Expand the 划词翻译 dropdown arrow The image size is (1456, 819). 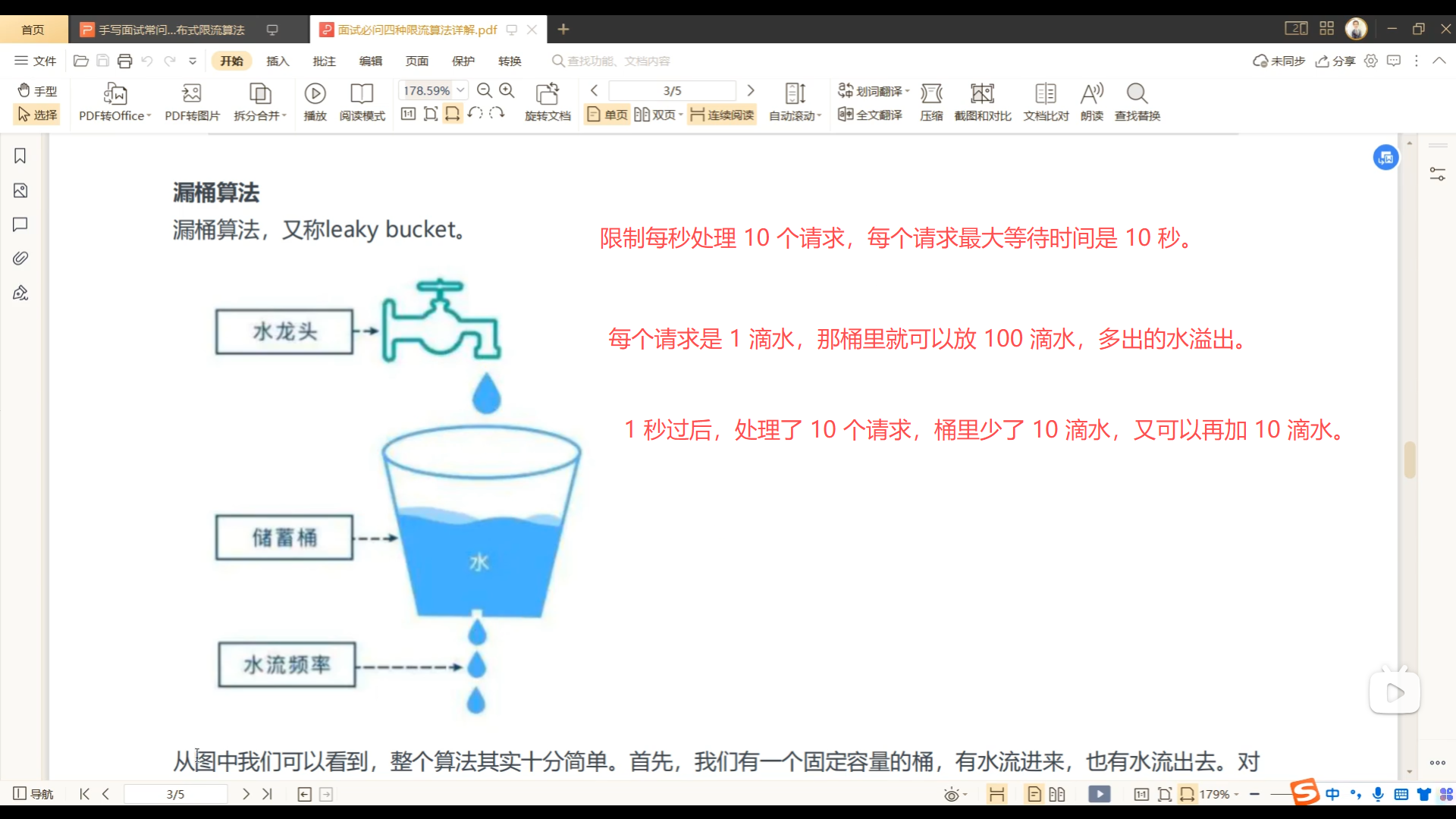907,90
